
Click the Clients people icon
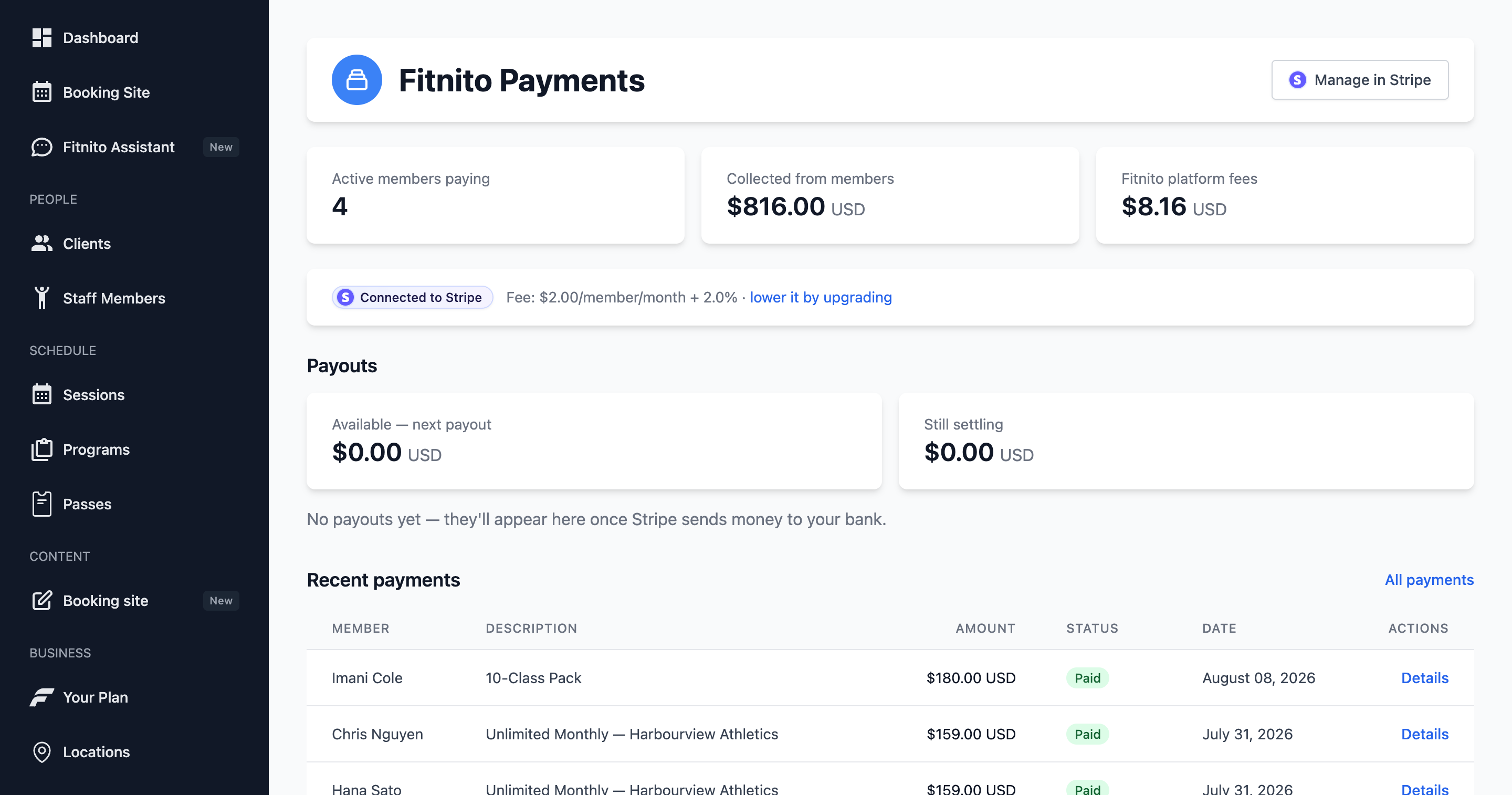[x=41, y=244]
